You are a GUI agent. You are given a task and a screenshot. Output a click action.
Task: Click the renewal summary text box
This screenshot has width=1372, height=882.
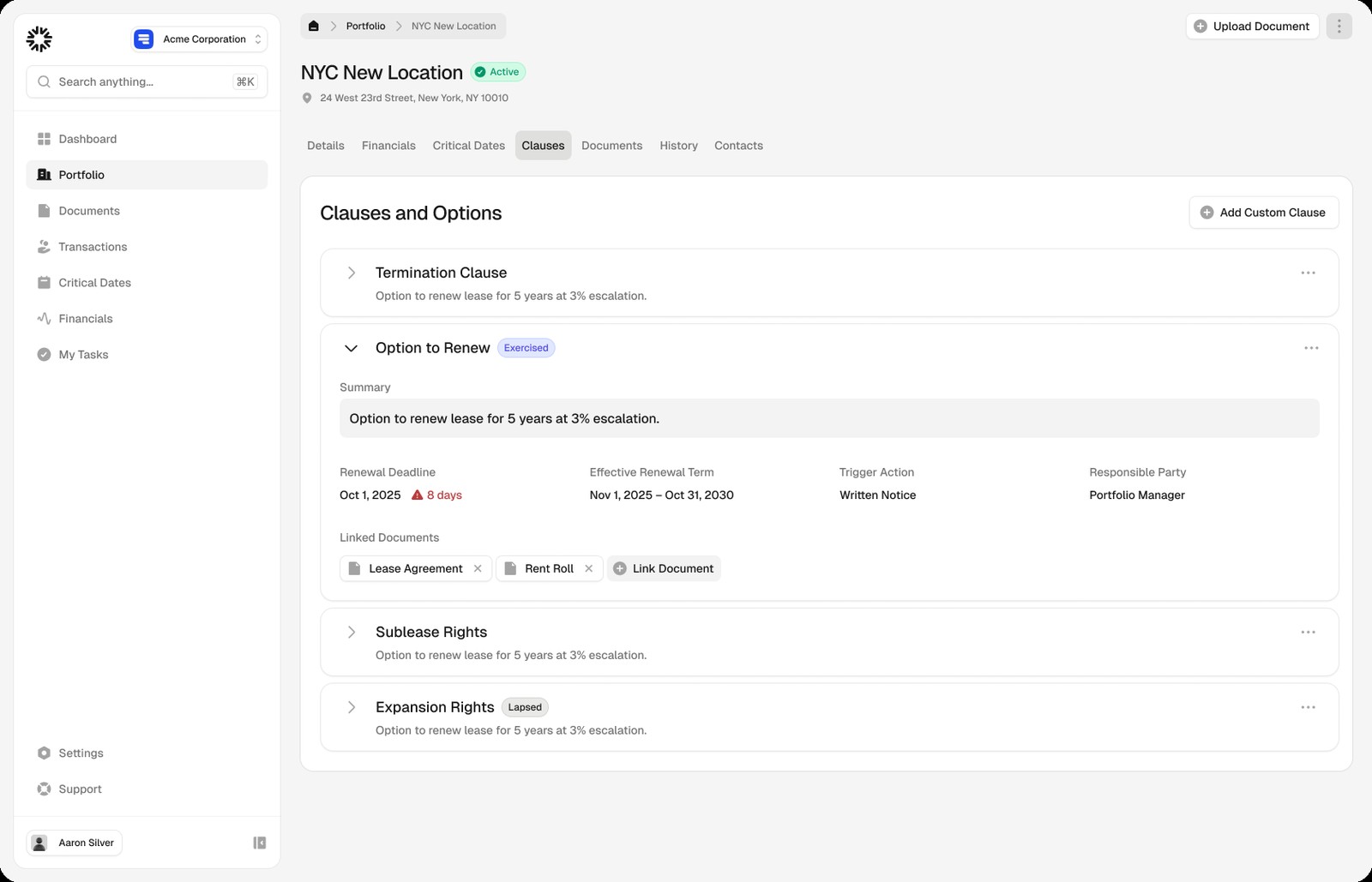click(x=829, y=419)
